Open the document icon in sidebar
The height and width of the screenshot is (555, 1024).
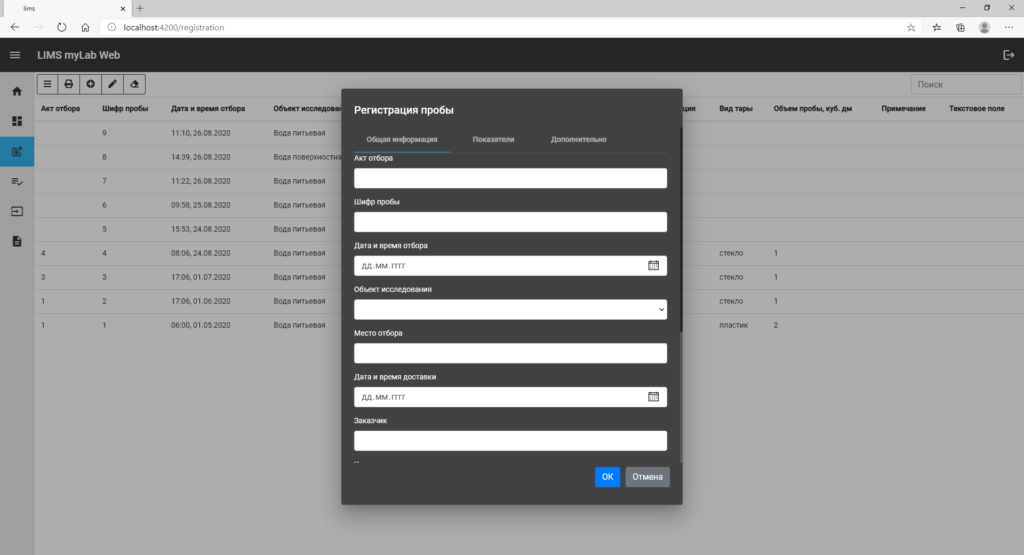click(x=17, y=242)
